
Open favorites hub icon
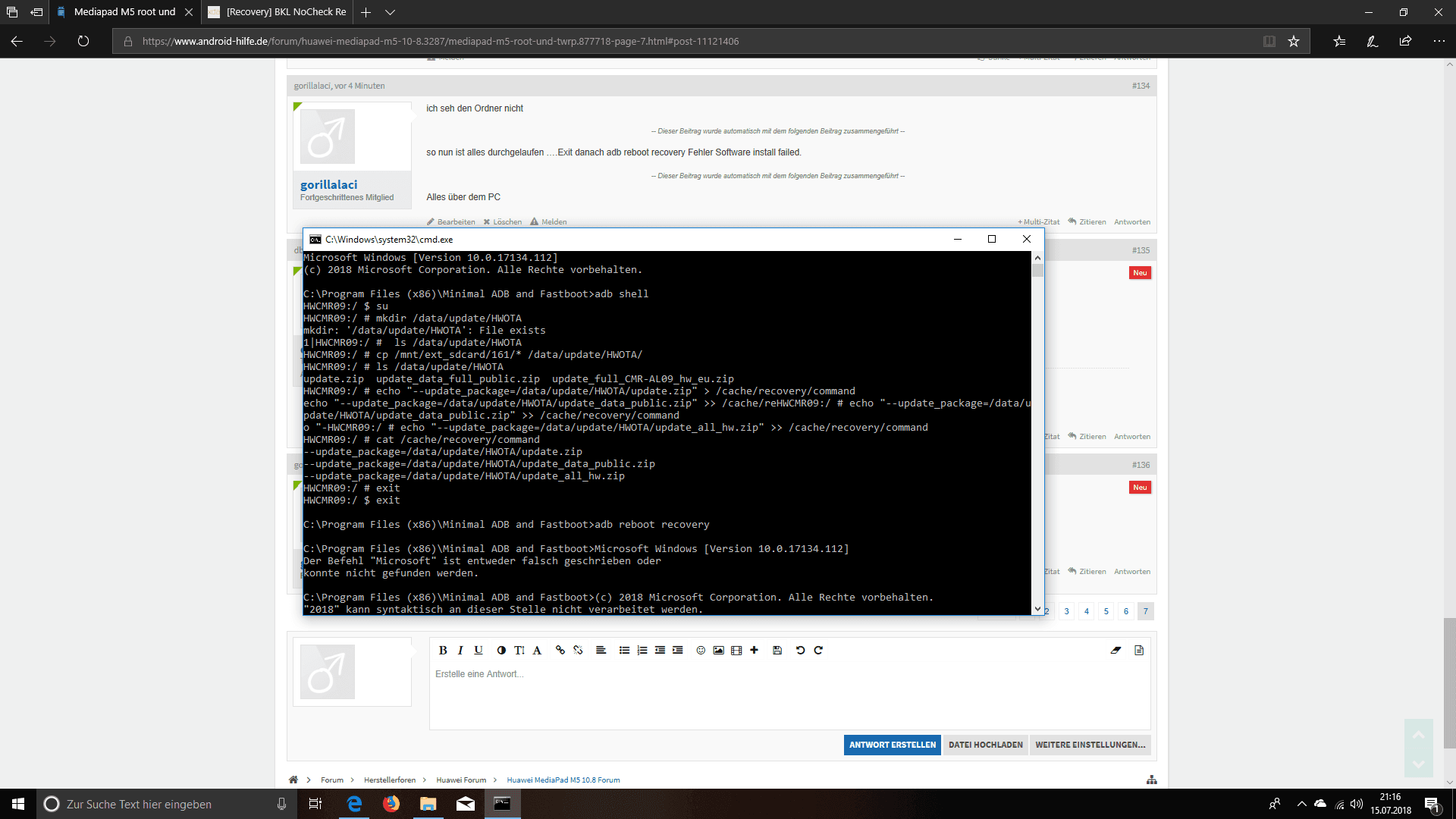click(1339, 41)
